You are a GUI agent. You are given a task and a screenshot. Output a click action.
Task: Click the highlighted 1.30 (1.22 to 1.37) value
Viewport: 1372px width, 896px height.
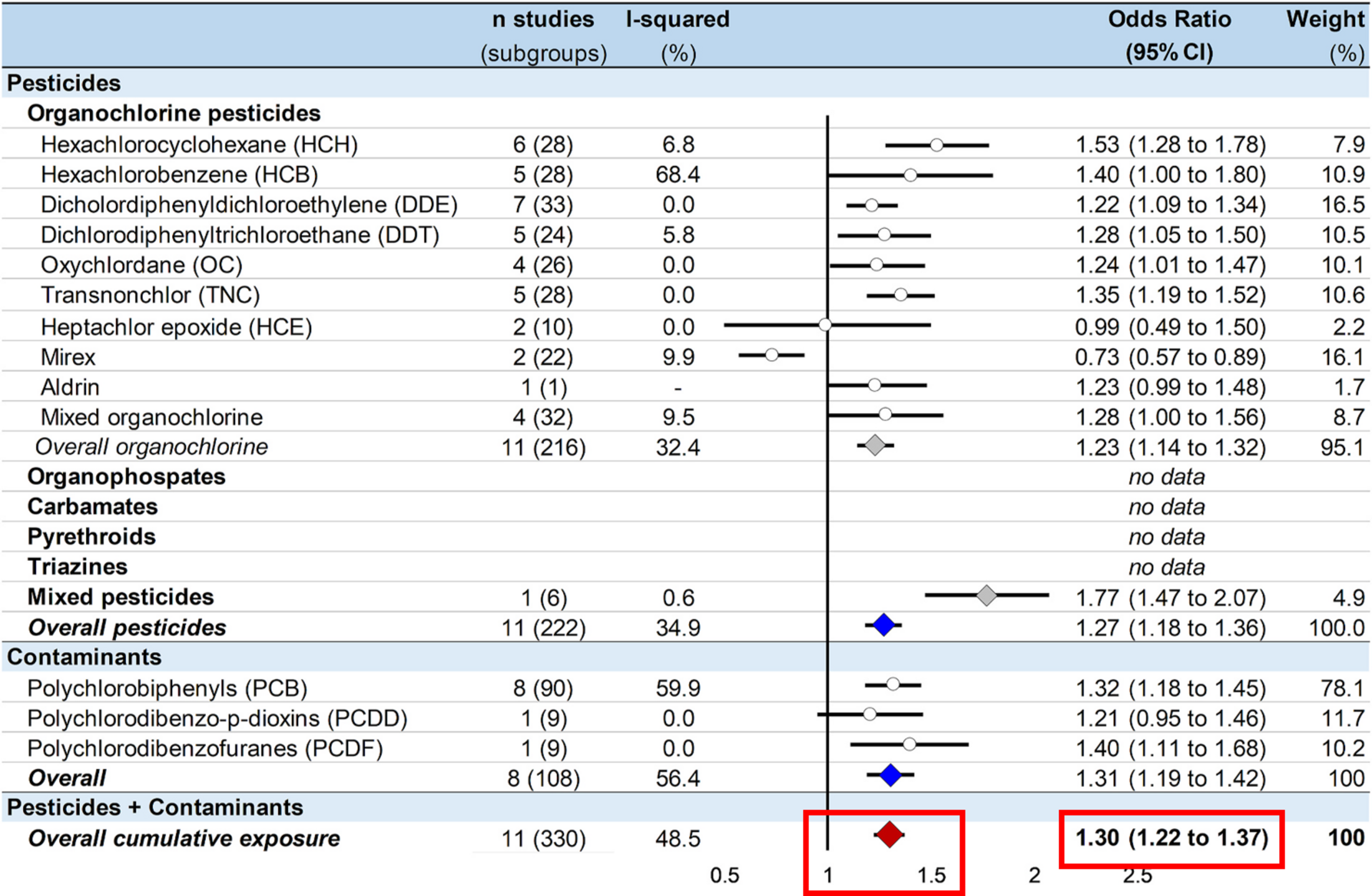click(x=1172, y=837)
